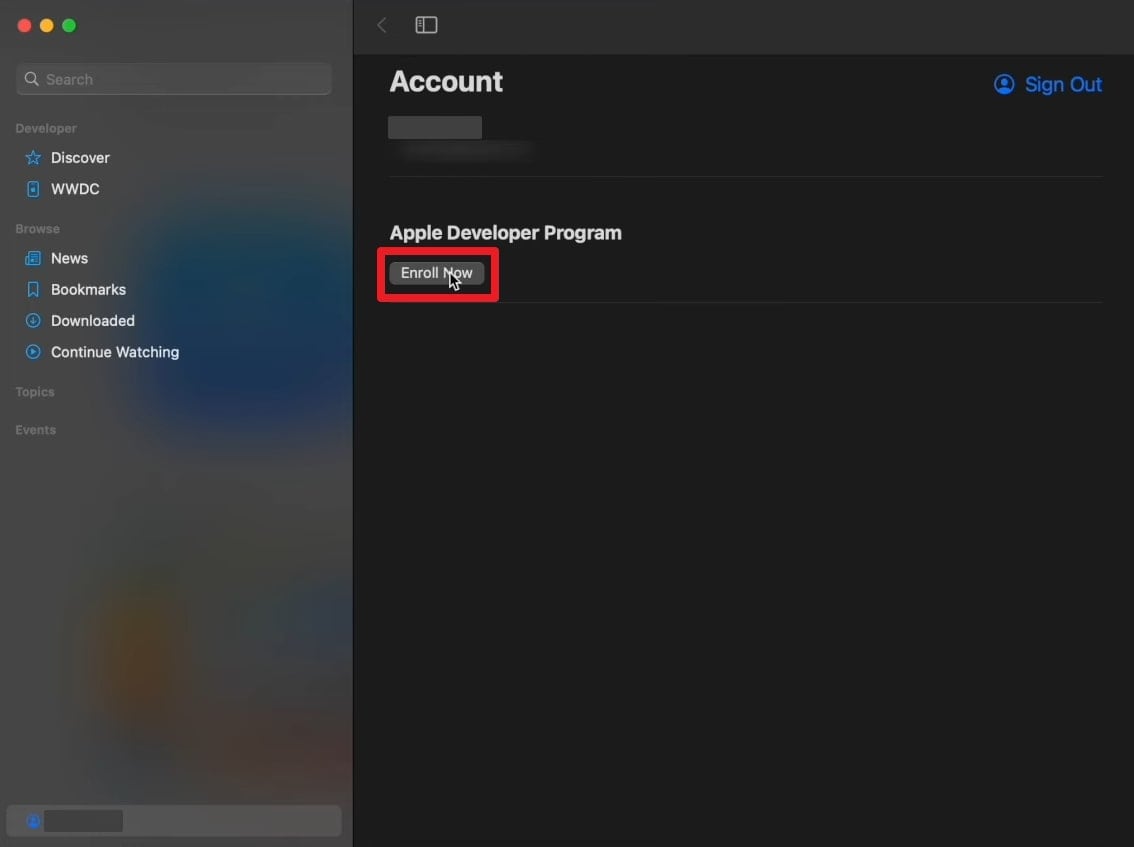The height and width of the screenshot is (847, 1134).
Task: Click the Account page title
Action: 446,82
